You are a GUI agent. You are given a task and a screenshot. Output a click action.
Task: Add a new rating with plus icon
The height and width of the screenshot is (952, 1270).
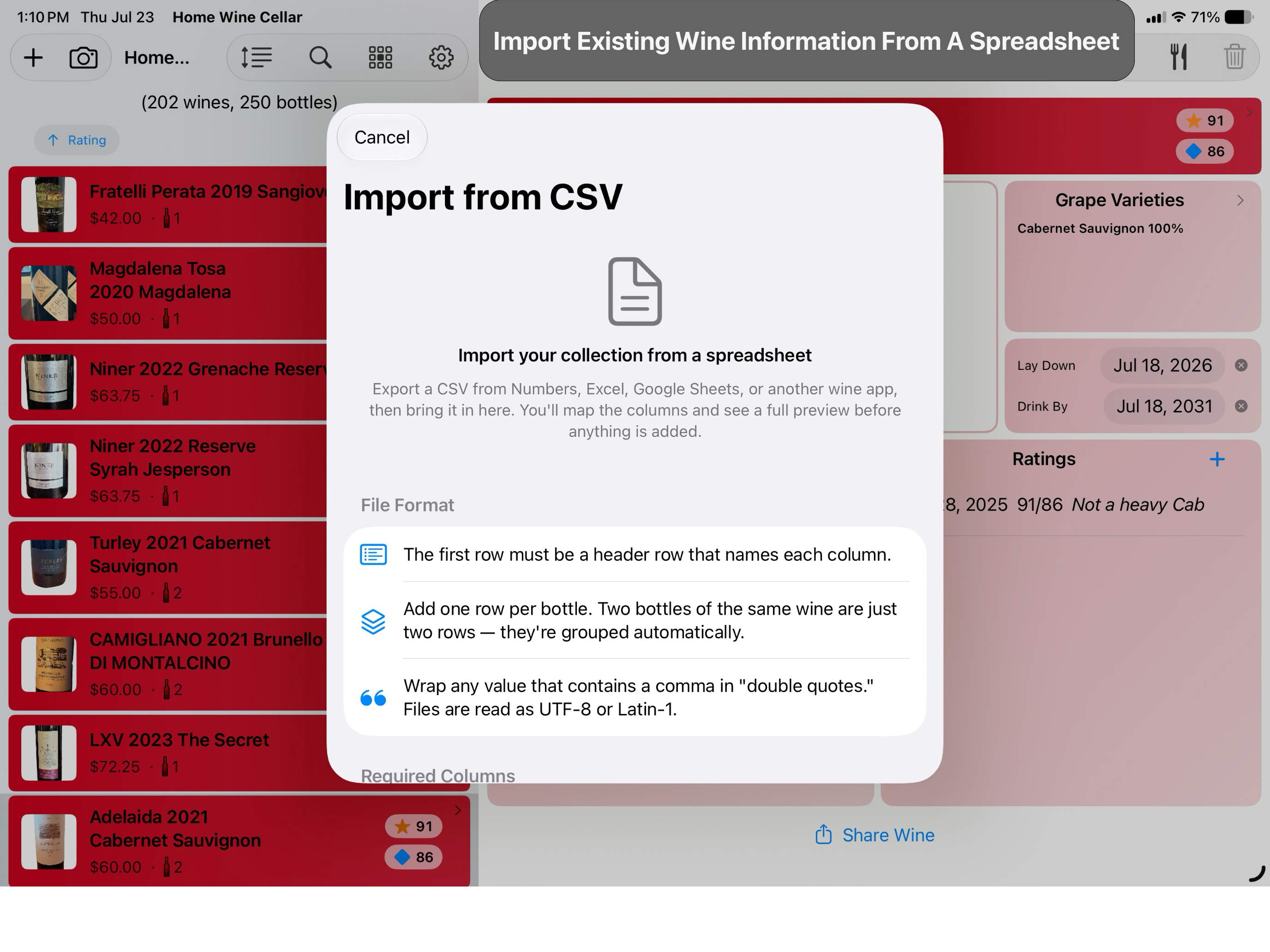(x=1216, y=459)
